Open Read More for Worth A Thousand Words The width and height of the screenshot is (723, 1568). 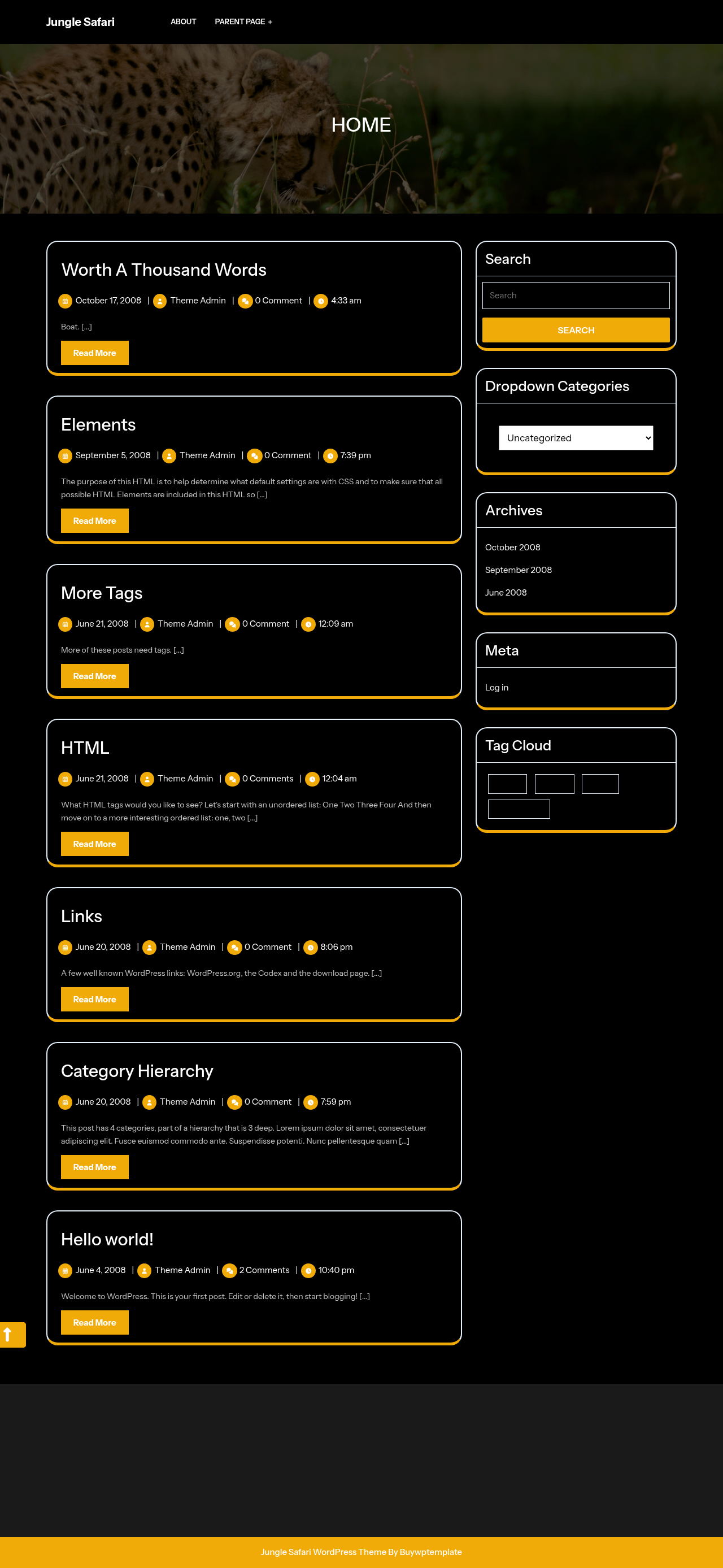tap(94, 353)
